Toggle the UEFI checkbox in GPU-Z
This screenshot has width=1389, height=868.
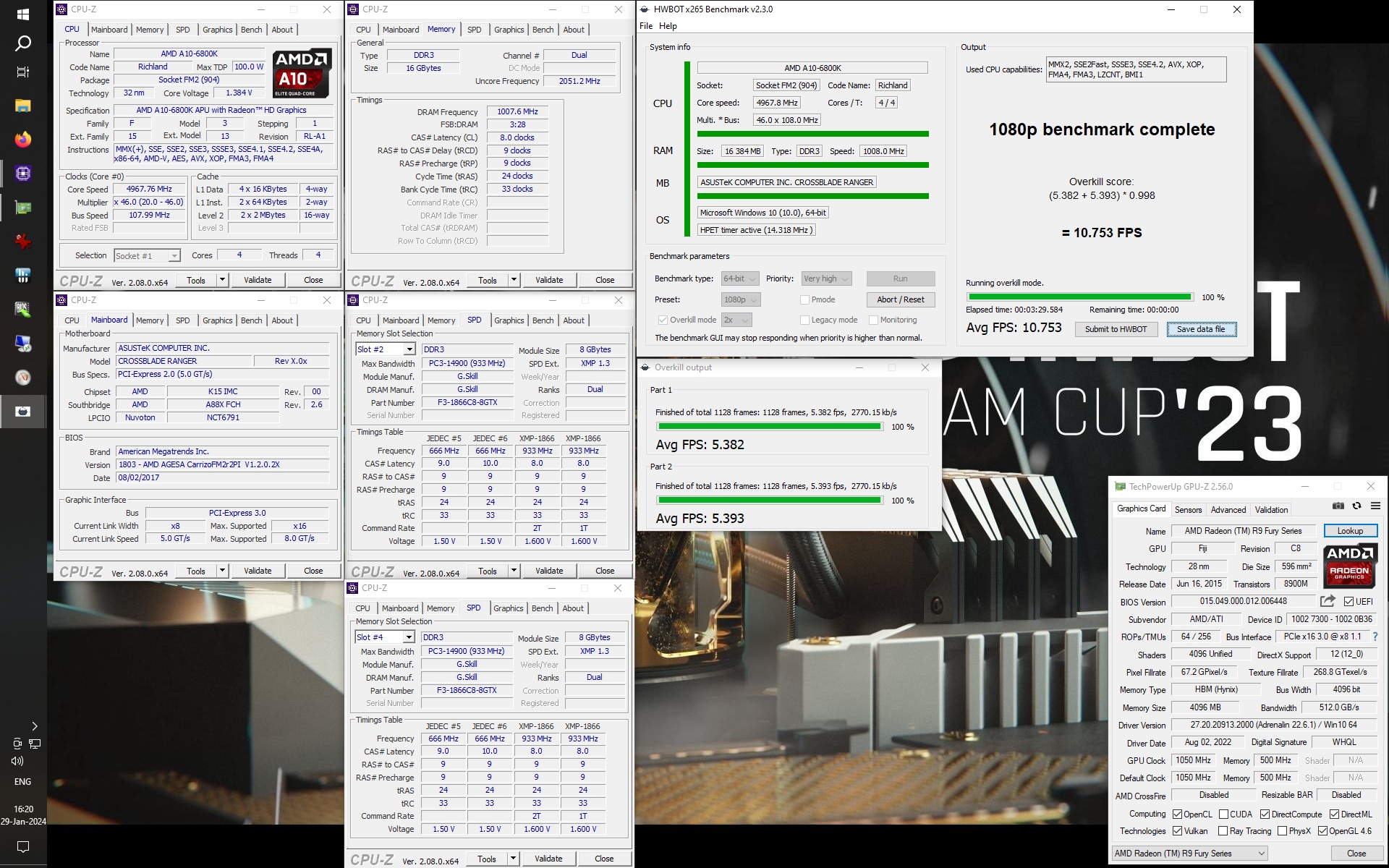tap(1348, 602)
